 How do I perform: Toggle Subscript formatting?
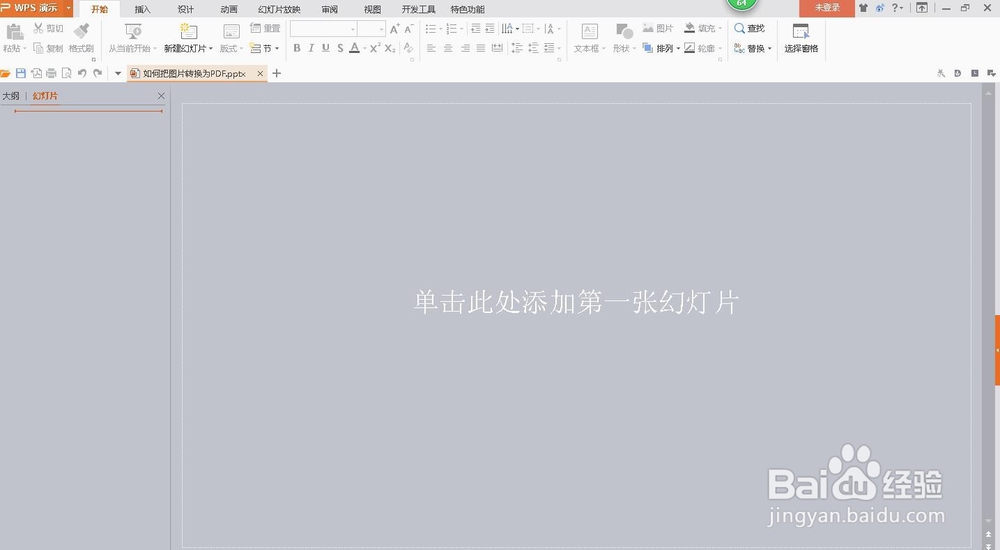390,48
